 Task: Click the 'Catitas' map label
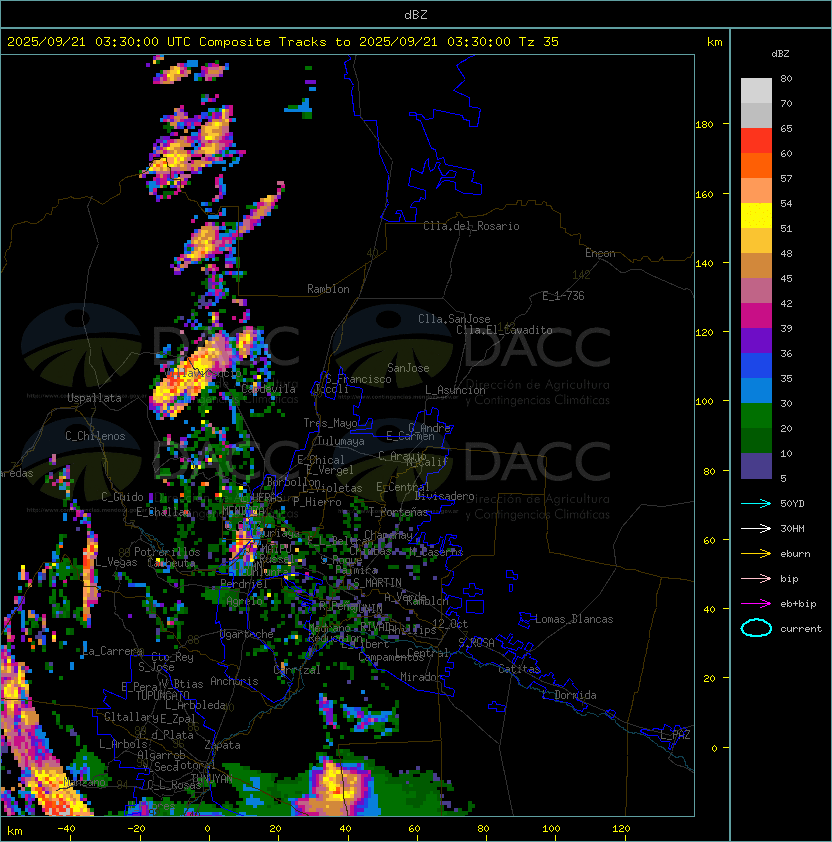click(x=519, y=669)
